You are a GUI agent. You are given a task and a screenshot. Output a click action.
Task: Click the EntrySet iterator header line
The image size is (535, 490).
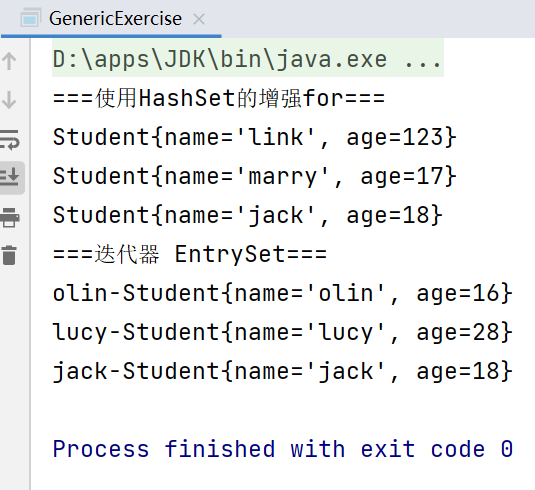(x=190, y=254)
